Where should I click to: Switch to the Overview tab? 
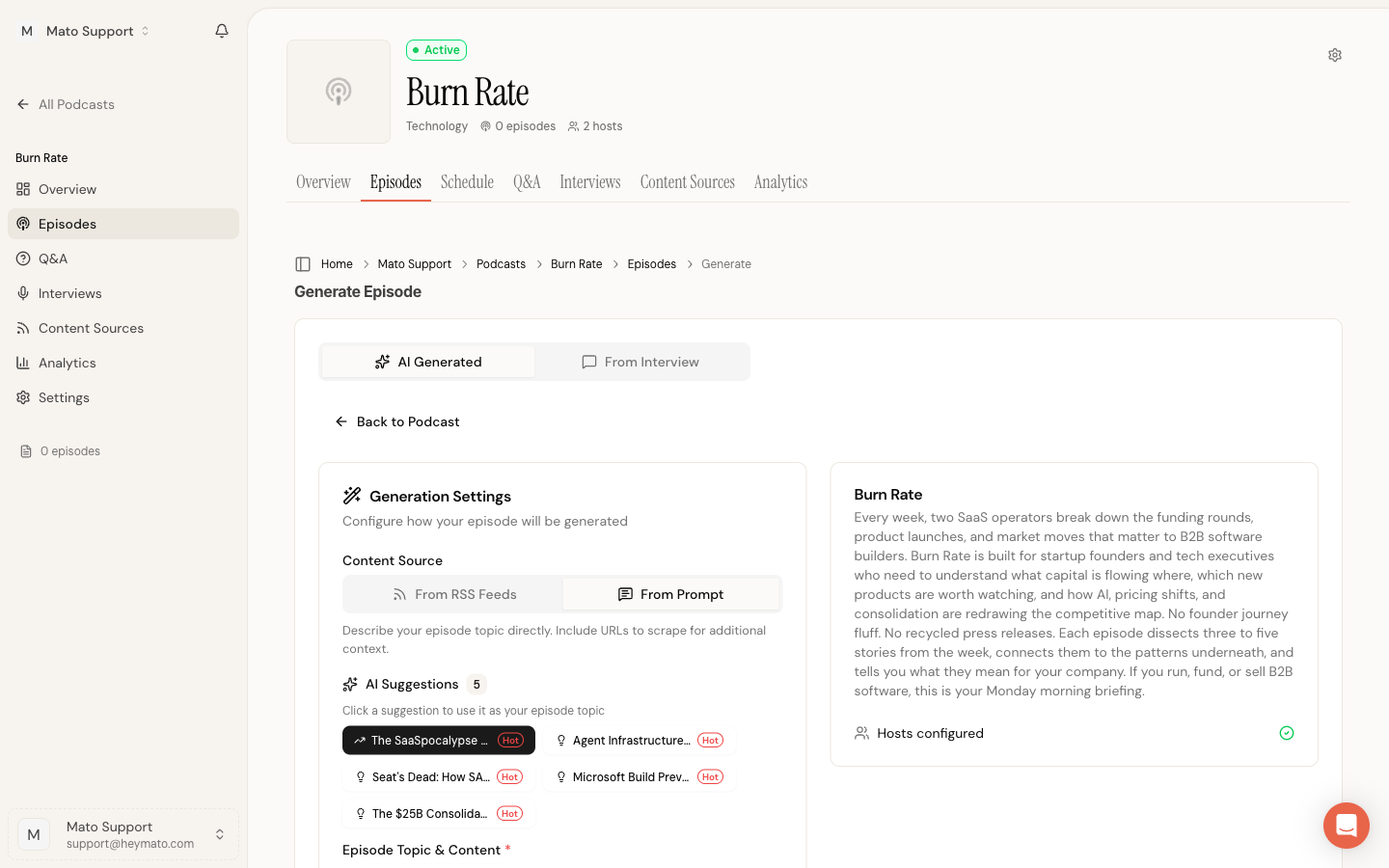[323, 182]
